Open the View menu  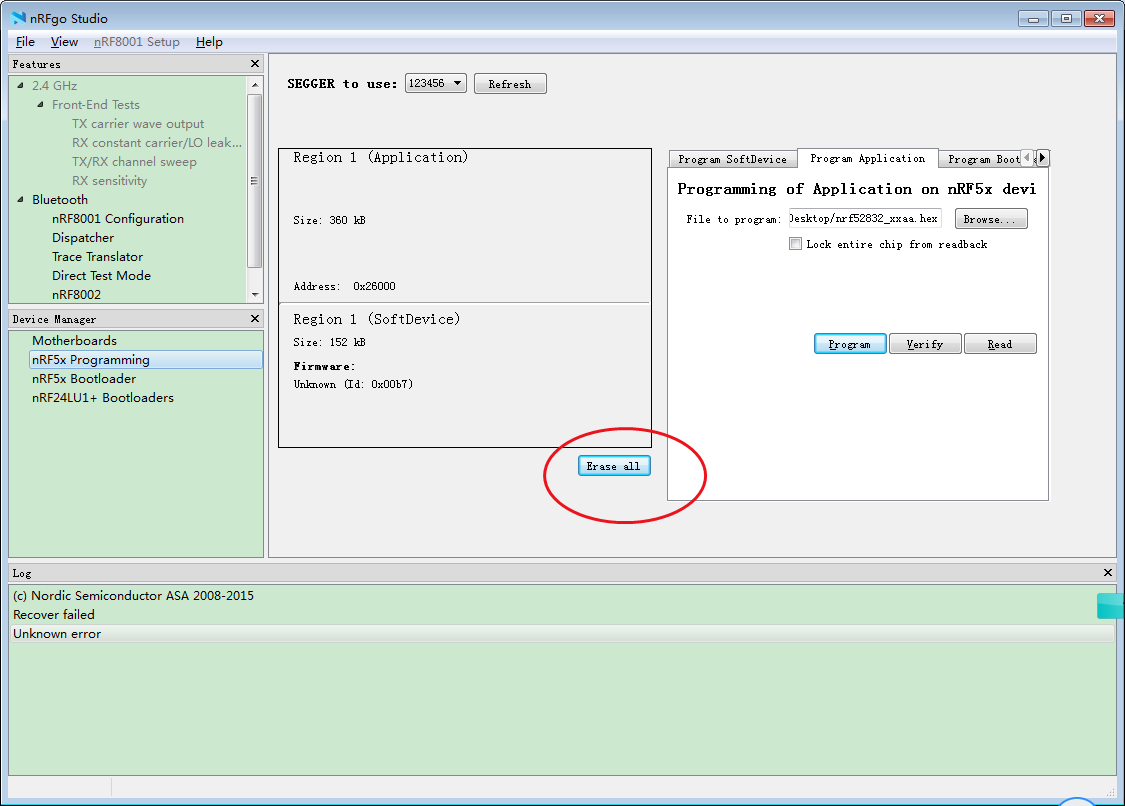coord(64,42)
